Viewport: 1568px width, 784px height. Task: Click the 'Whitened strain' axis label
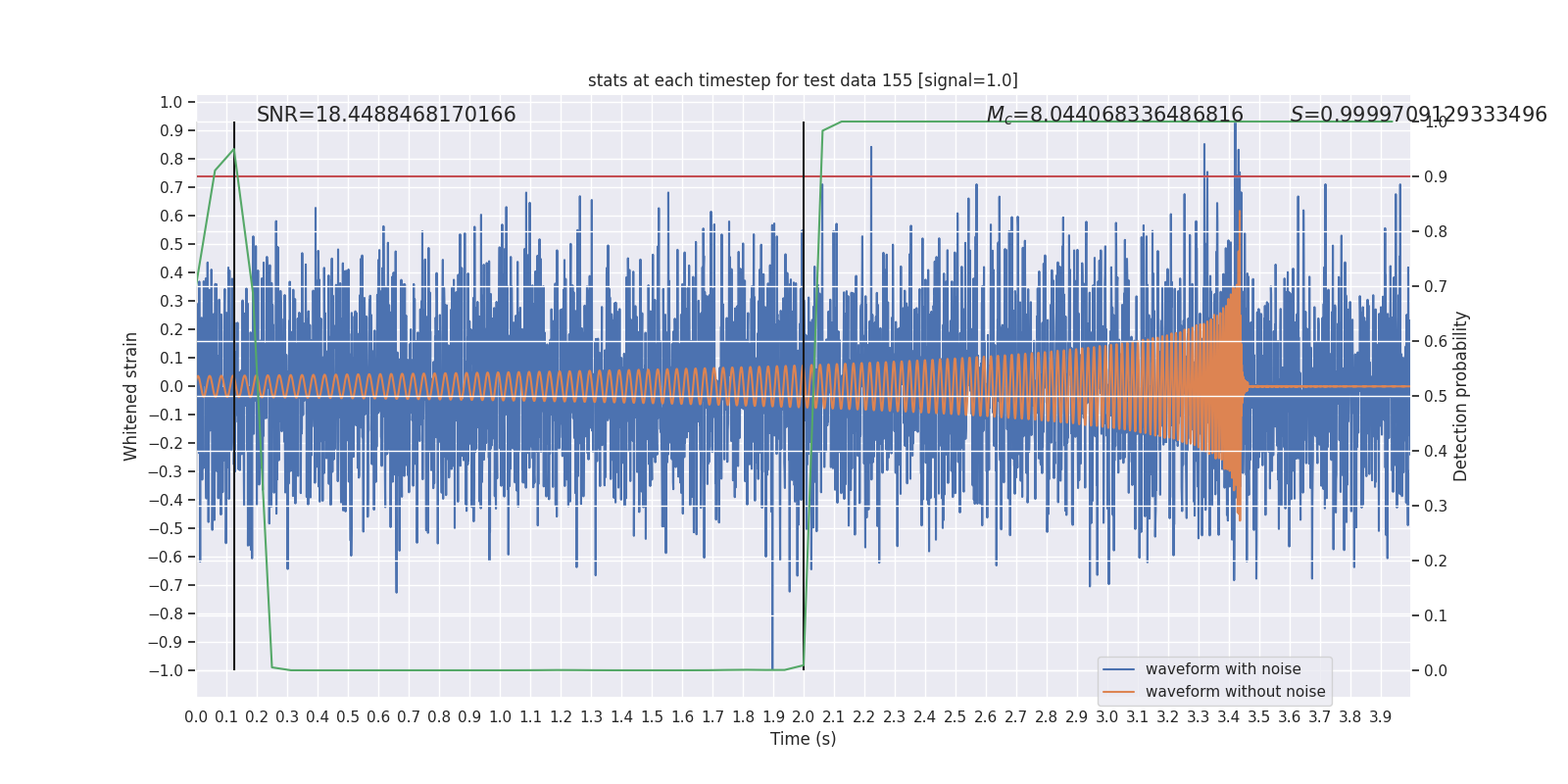(131, 396)
